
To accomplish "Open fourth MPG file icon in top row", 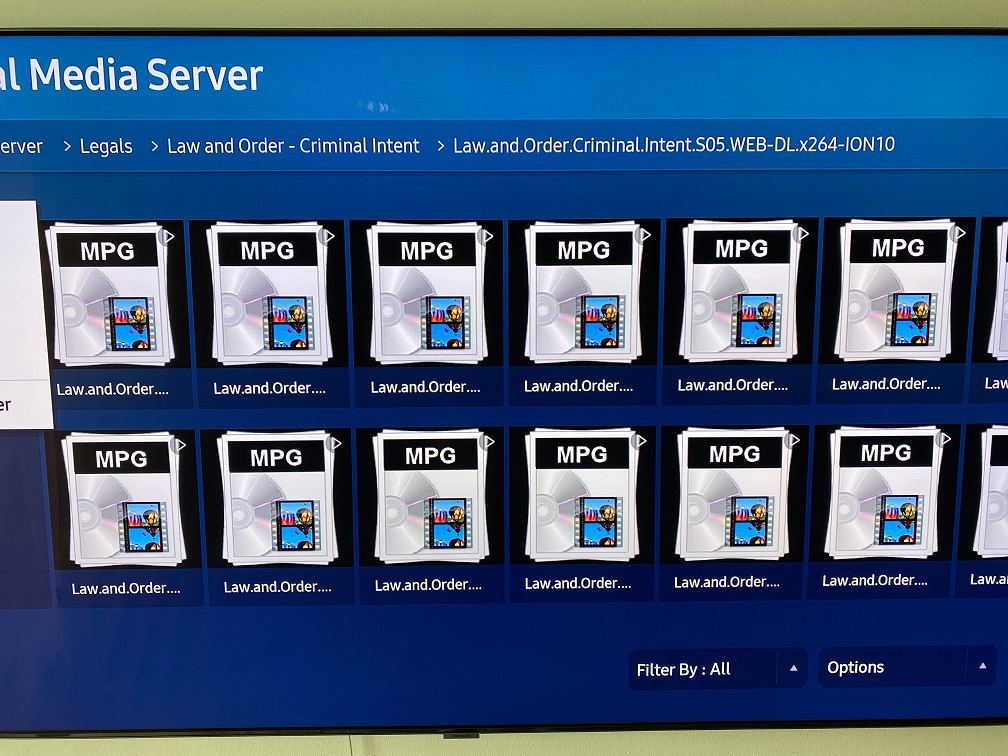I will (x=586, y=292).
